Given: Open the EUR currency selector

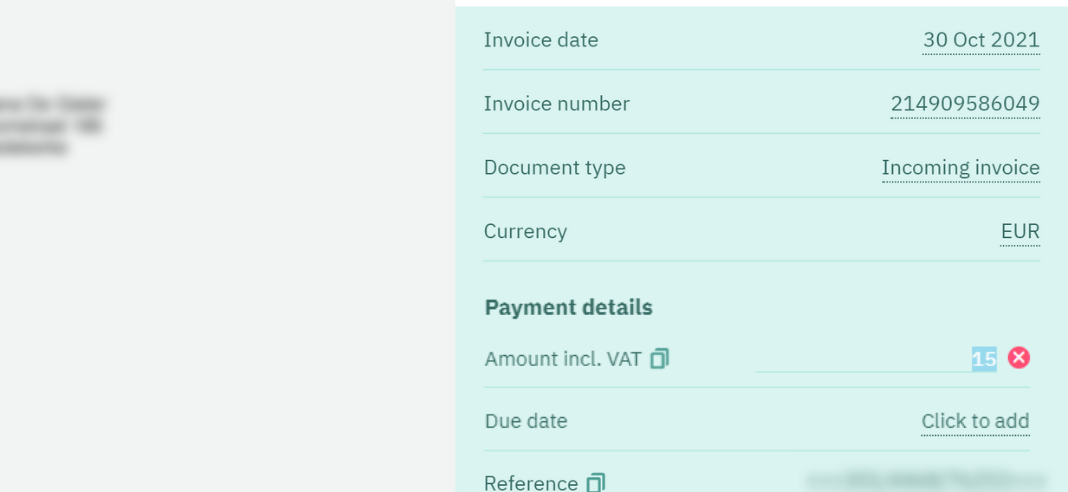Looking at the screenshot, I should [x=1020, y=232].
